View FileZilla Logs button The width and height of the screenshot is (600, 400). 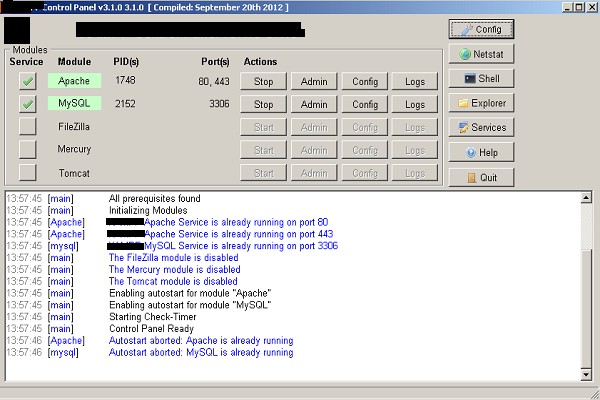click(415, 127)
